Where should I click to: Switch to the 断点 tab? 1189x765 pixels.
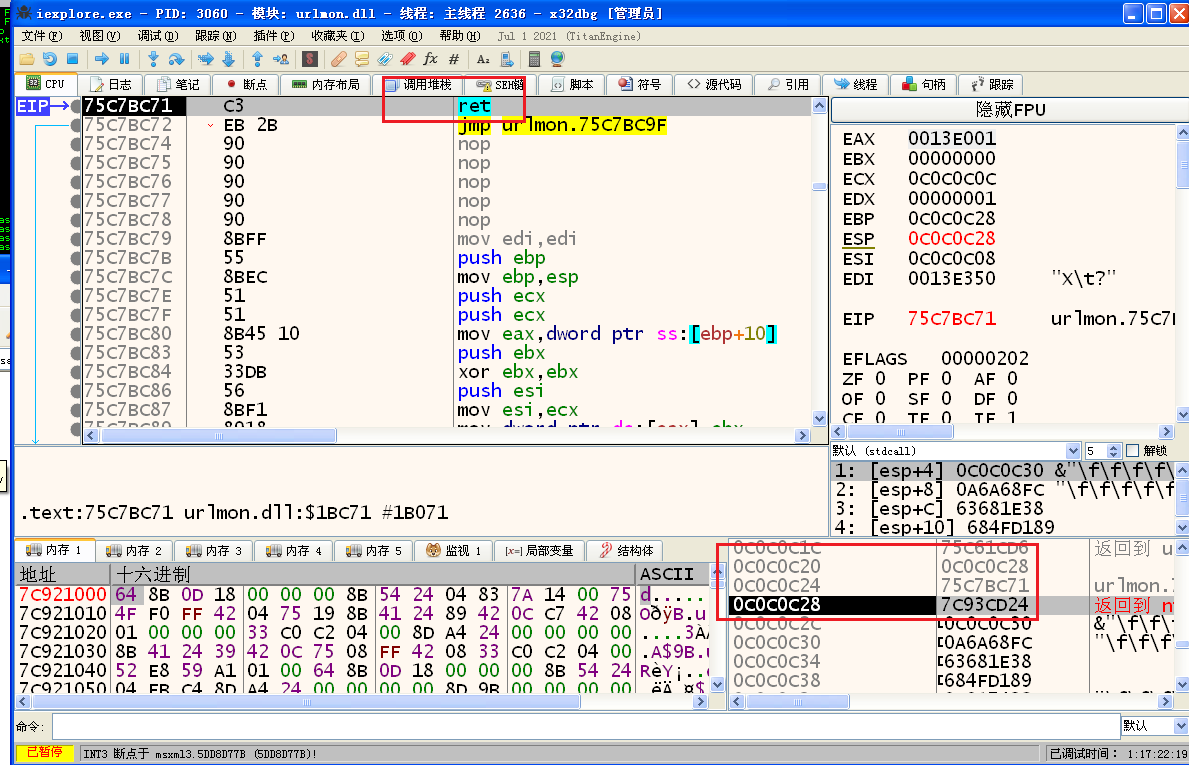click(245, 85)
